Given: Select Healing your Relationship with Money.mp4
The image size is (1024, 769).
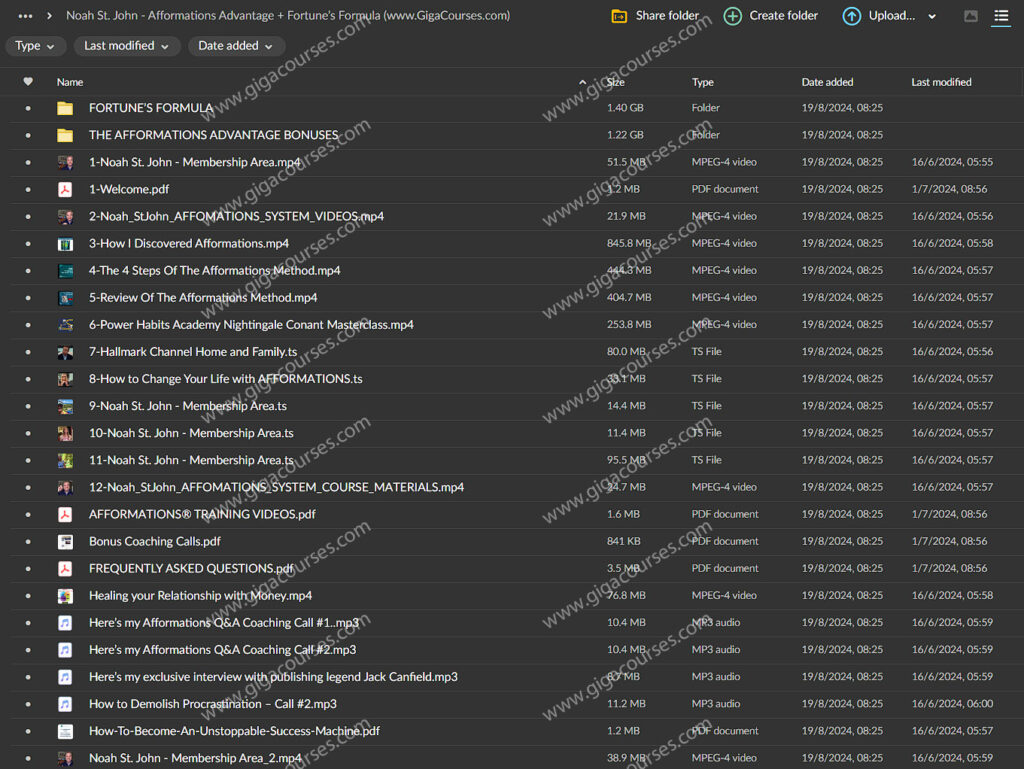Looking at the screenshot, I should tap(200, 596).
